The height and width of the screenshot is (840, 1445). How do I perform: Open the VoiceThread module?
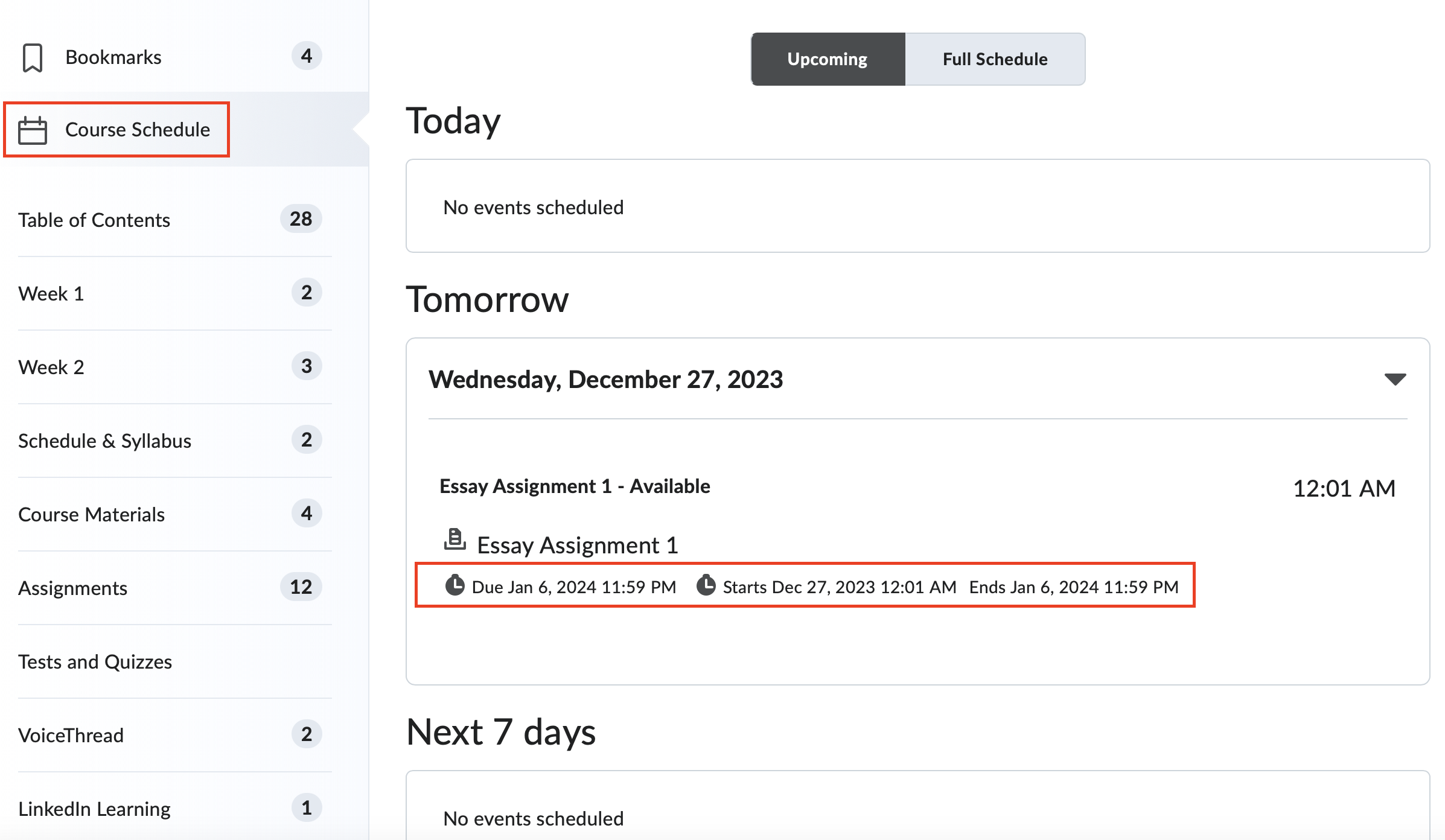71,736
